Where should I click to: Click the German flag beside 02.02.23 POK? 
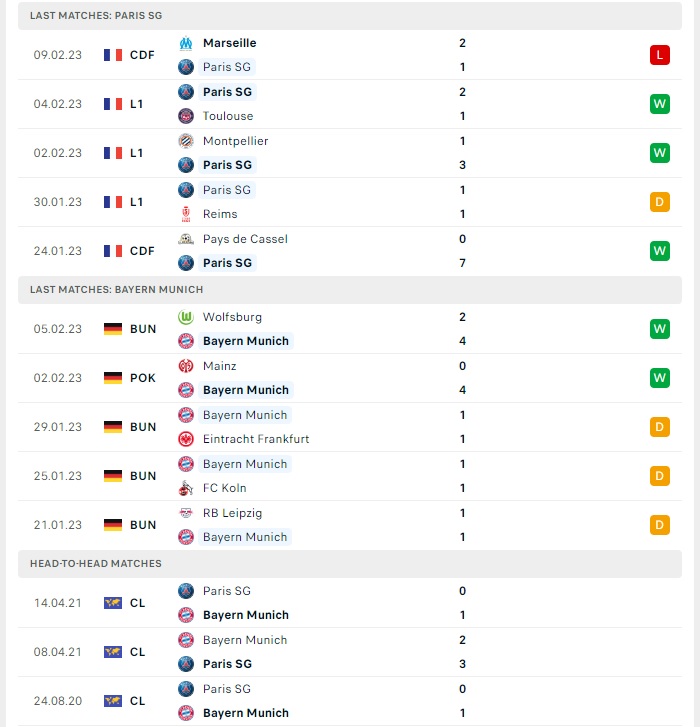click(x=113, y=378)
